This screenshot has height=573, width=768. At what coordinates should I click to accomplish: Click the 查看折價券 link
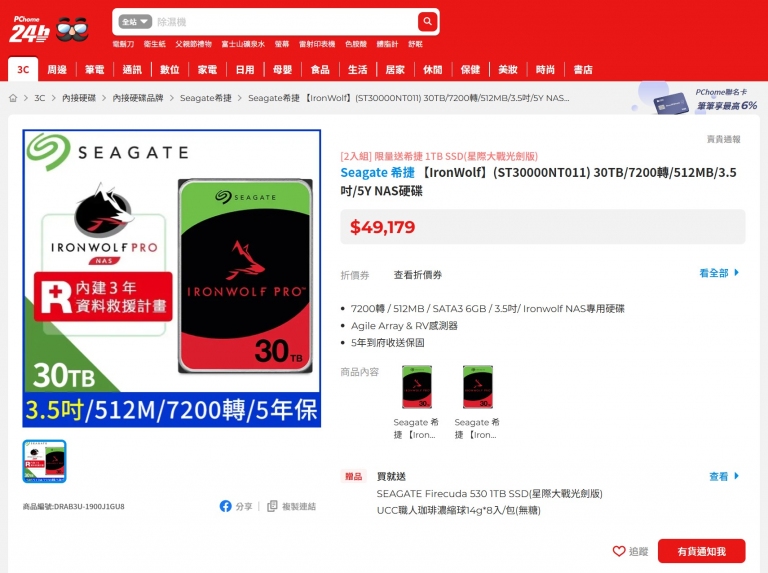[x=418, y=275]
